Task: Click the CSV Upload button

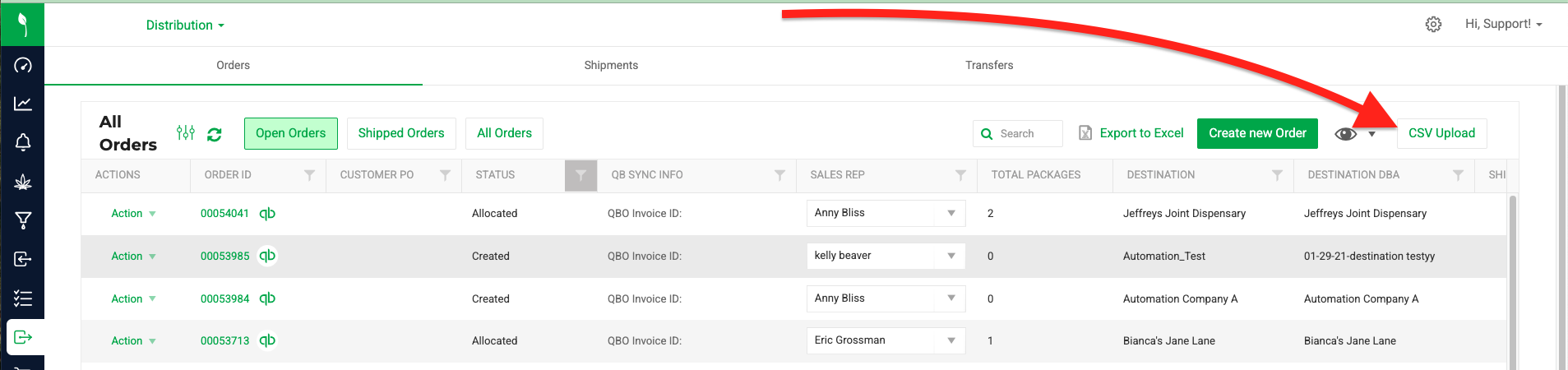Action: click(x=1441, y=133)
